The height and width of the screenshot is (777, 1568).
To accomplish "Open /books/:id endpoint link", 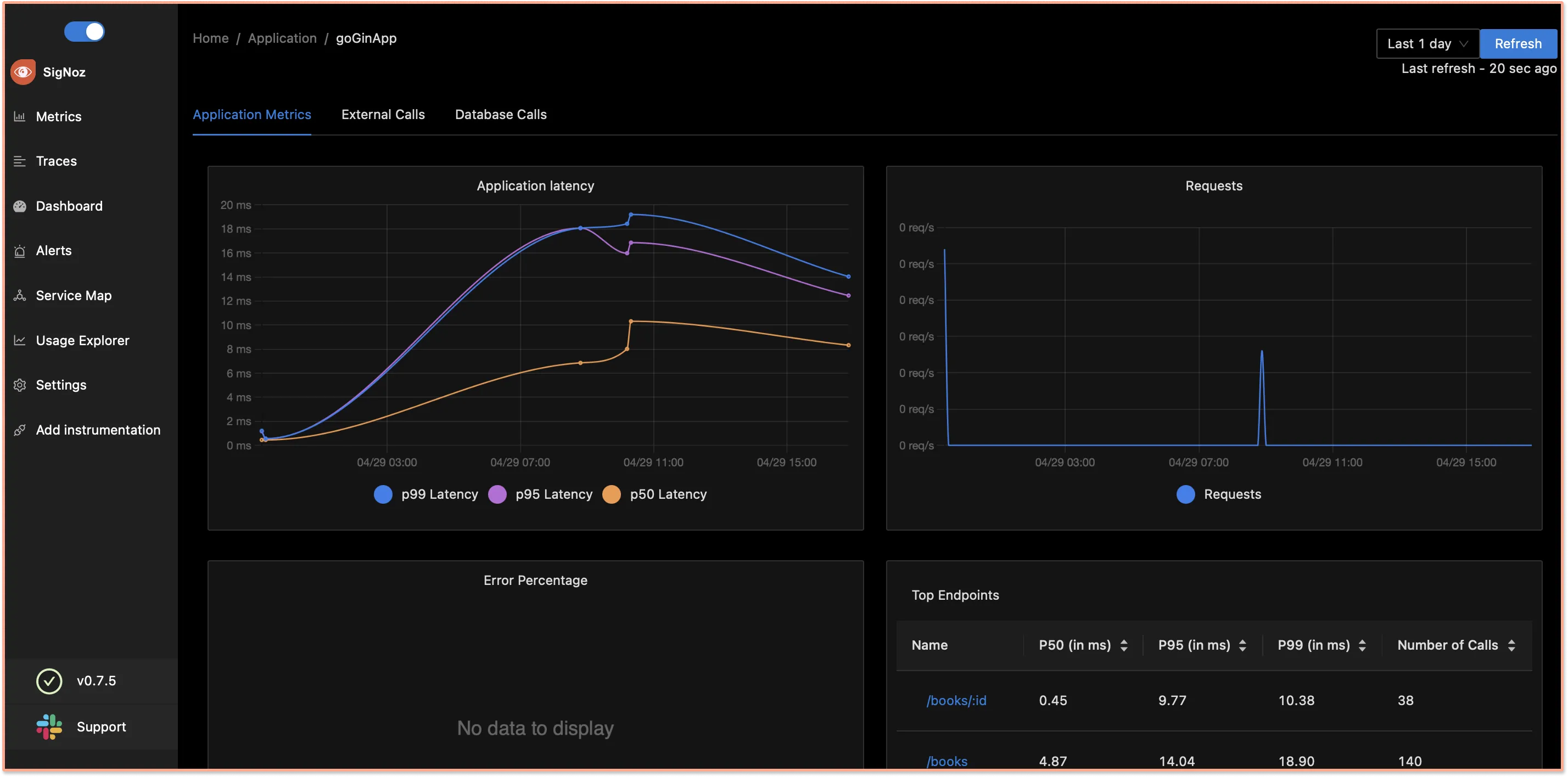I will pyautogui.click(x=956, y=700).
